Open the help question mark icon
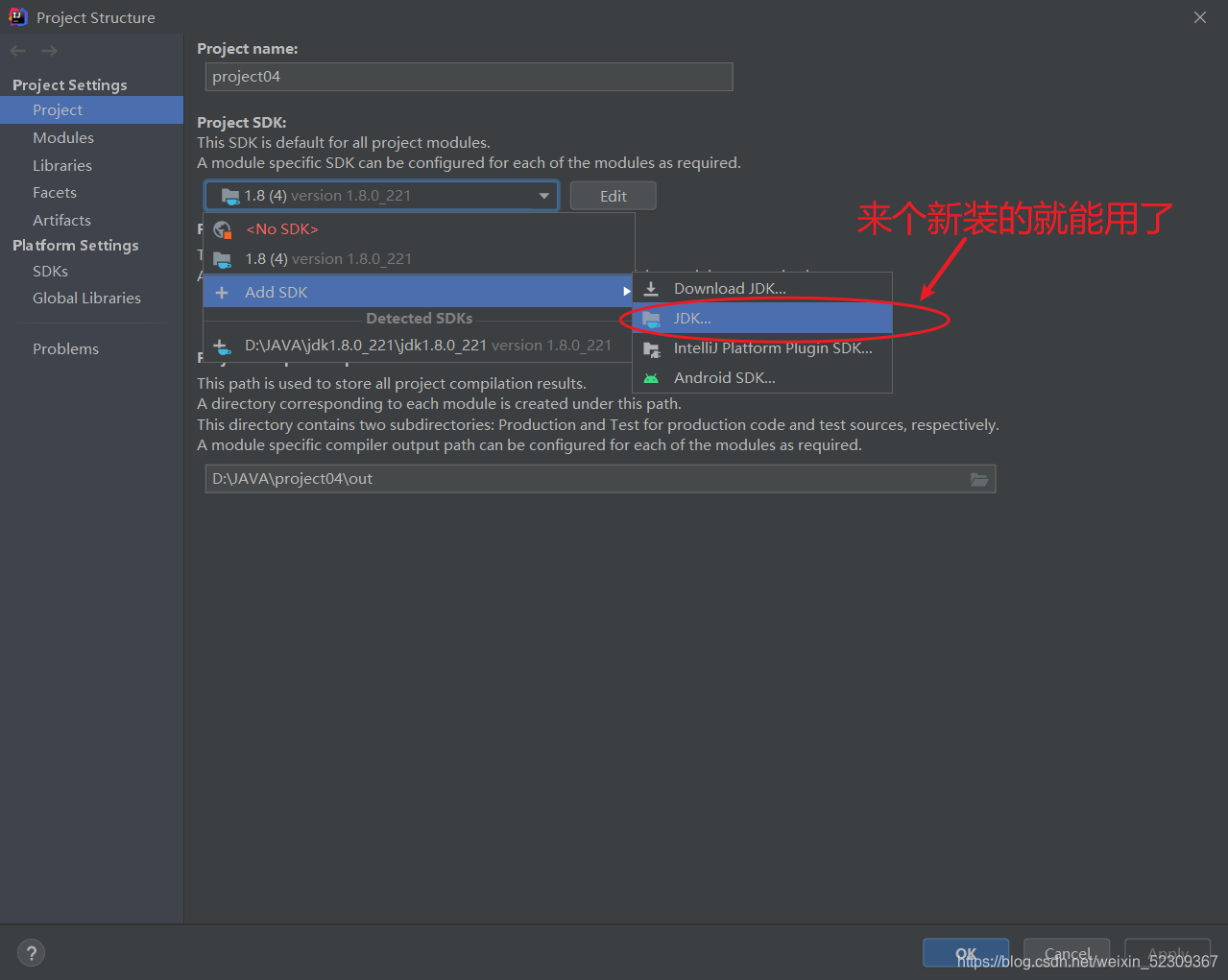This screenshot has height=980, width=1228. click(31, 952)
